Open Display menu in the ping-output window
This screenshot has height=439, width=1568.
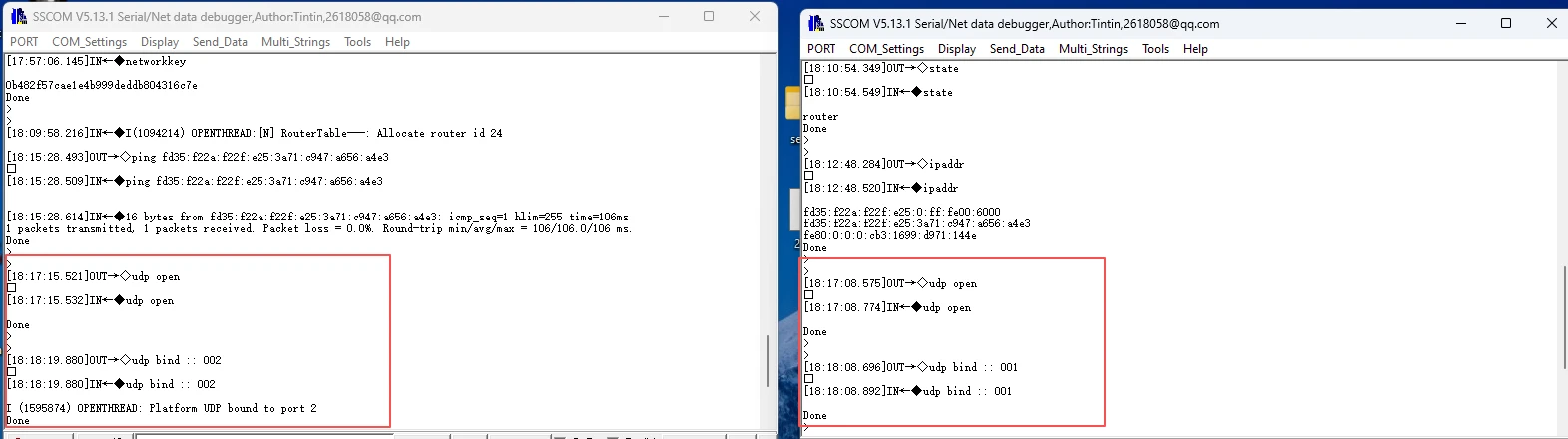(x=160, y=42)
